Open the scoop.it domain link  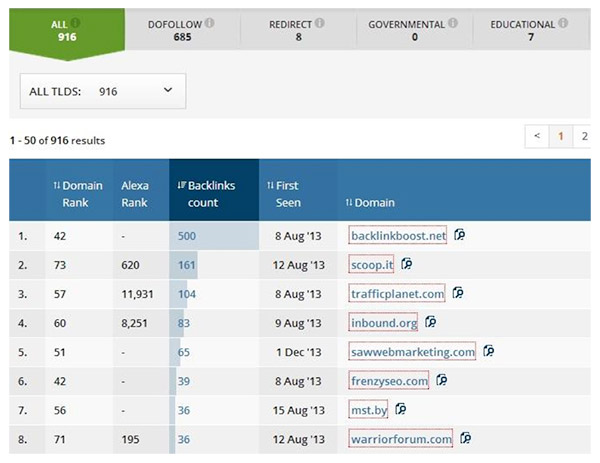click(x=371, y=264)
